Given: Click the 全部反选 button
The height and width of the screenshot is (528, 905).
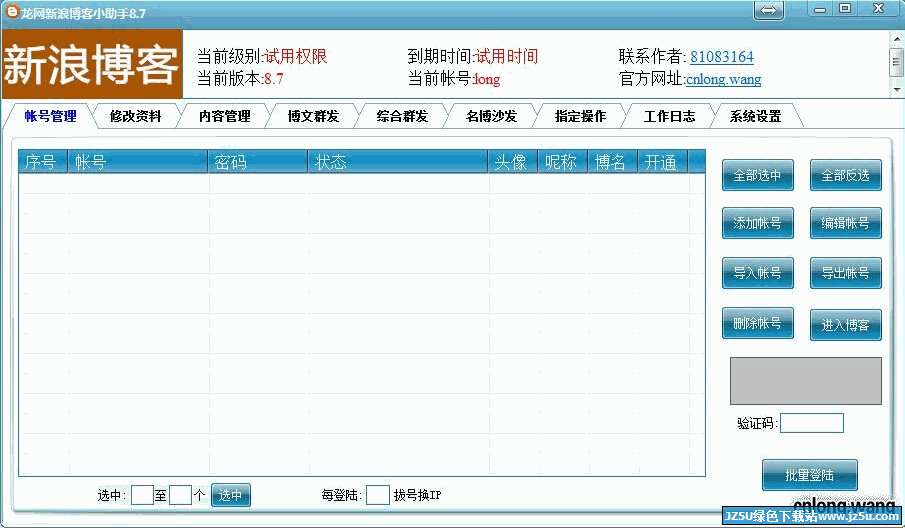Looking at the screenshot, I should tap(846, 175).
